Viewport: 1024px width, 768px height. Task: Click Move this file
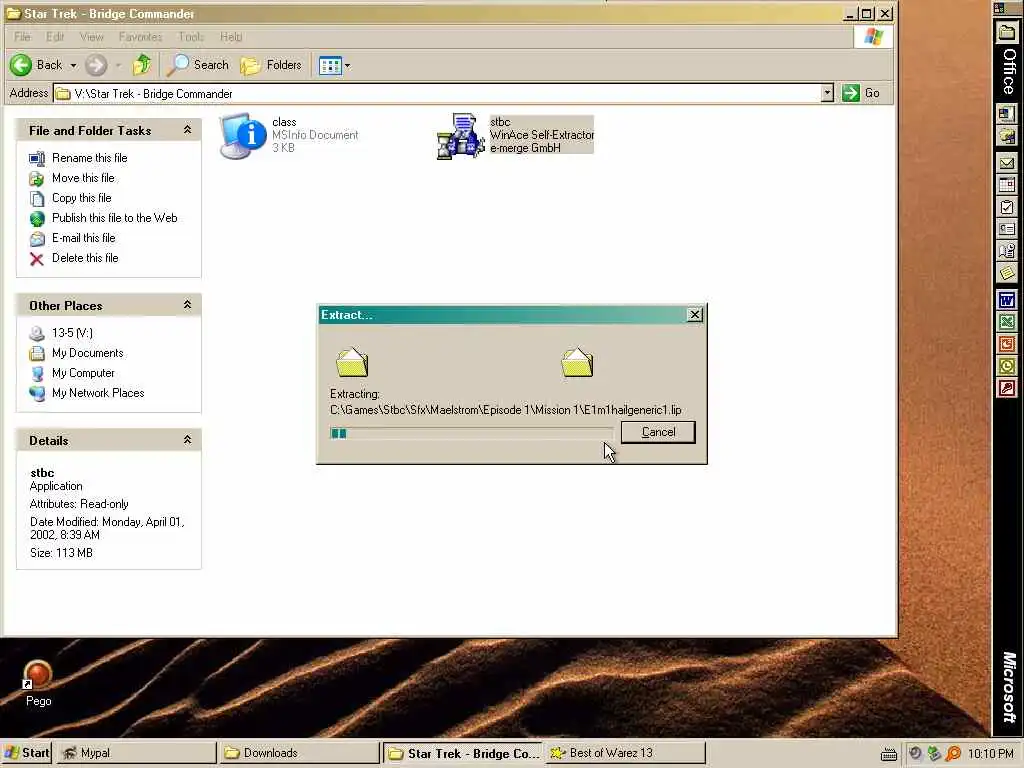[x=83, y=178]
